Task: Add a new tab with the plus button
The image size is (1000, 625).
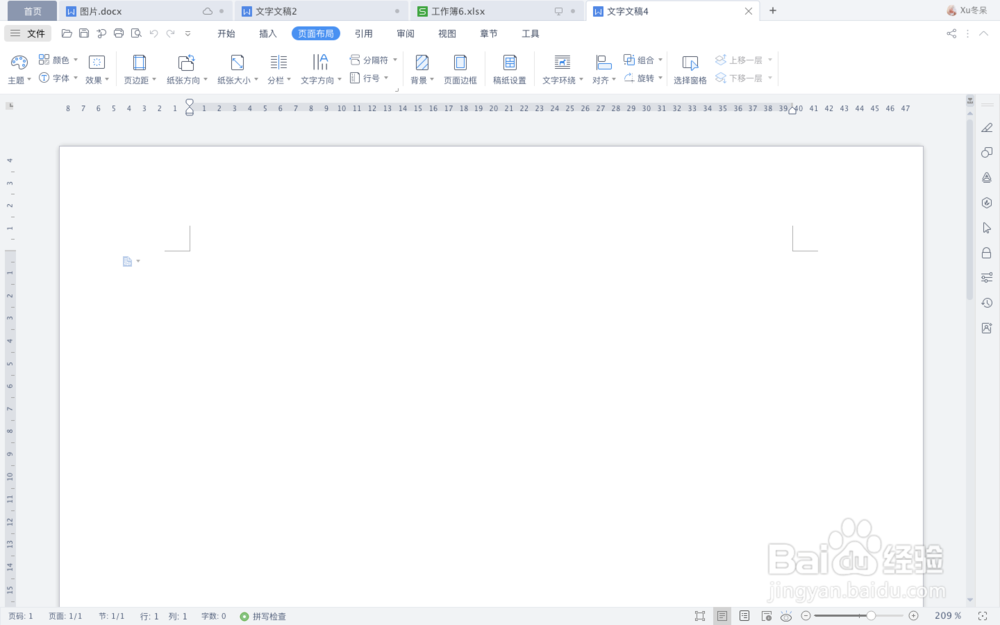Action: pyautogui.click(x=772, y=10)
